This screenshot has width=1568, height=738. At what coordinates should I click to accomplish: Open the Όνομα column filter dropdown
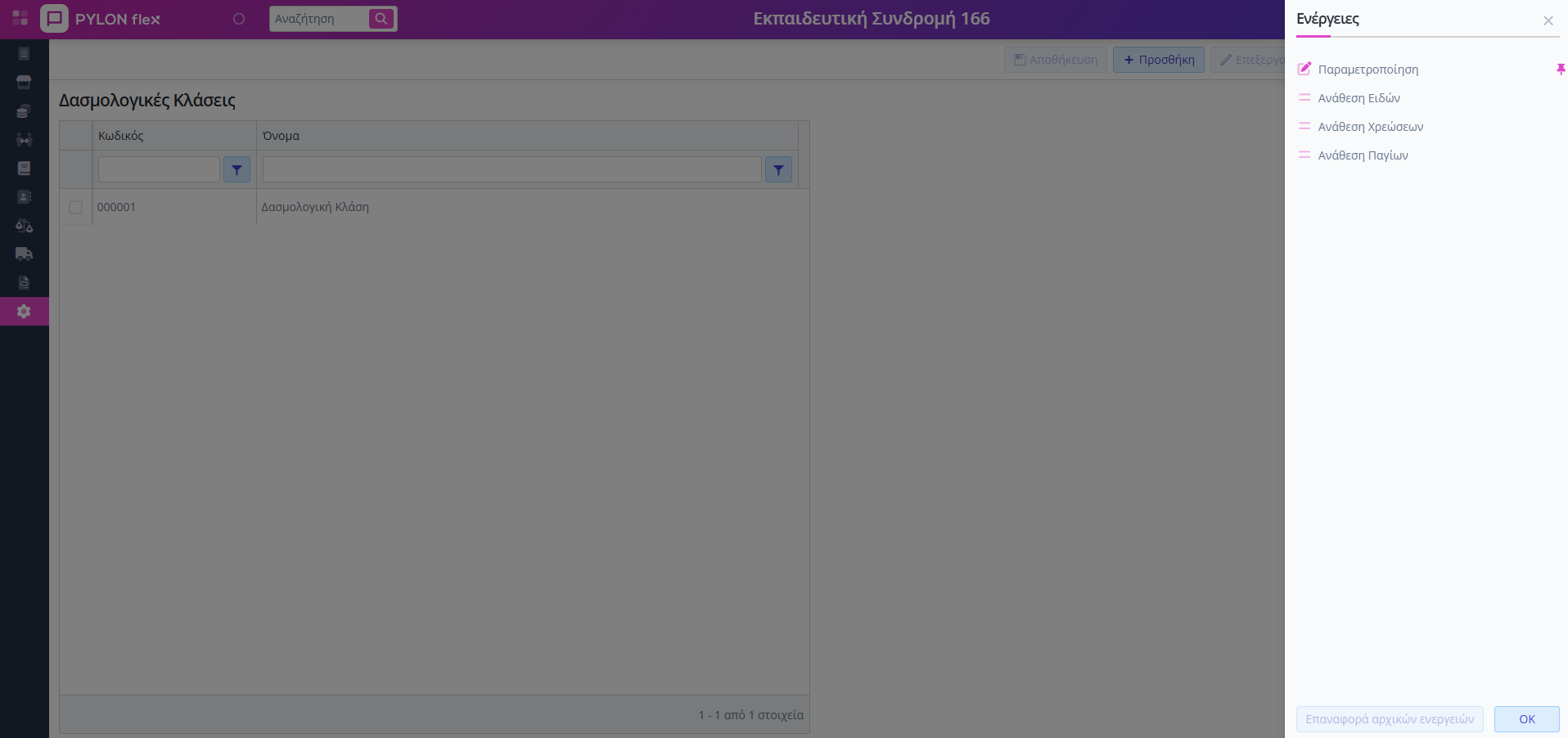coord(778,170)
